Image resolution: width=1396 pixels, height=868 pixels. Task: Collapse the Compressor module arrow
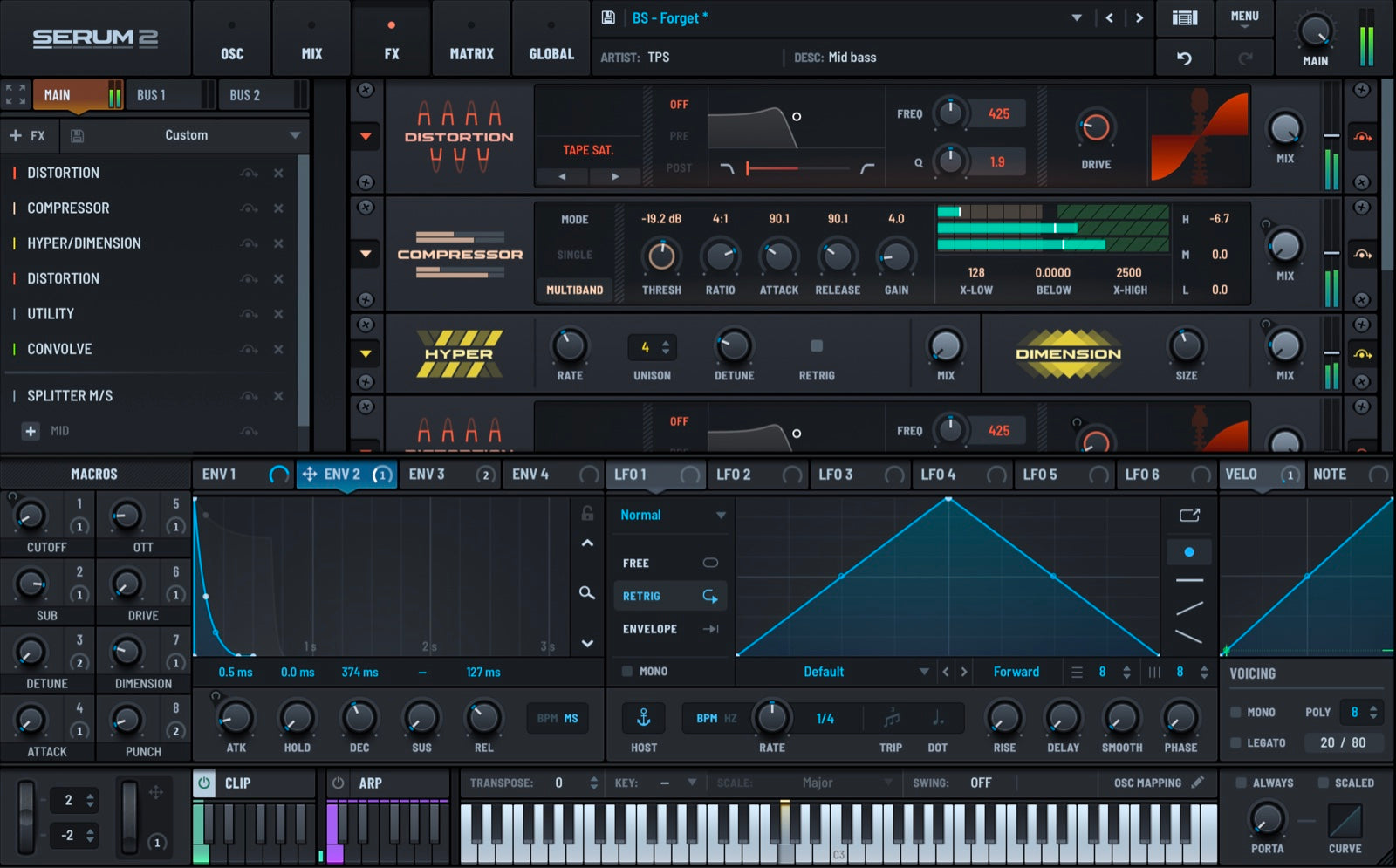pyautogui.click(x=366, y=254)
